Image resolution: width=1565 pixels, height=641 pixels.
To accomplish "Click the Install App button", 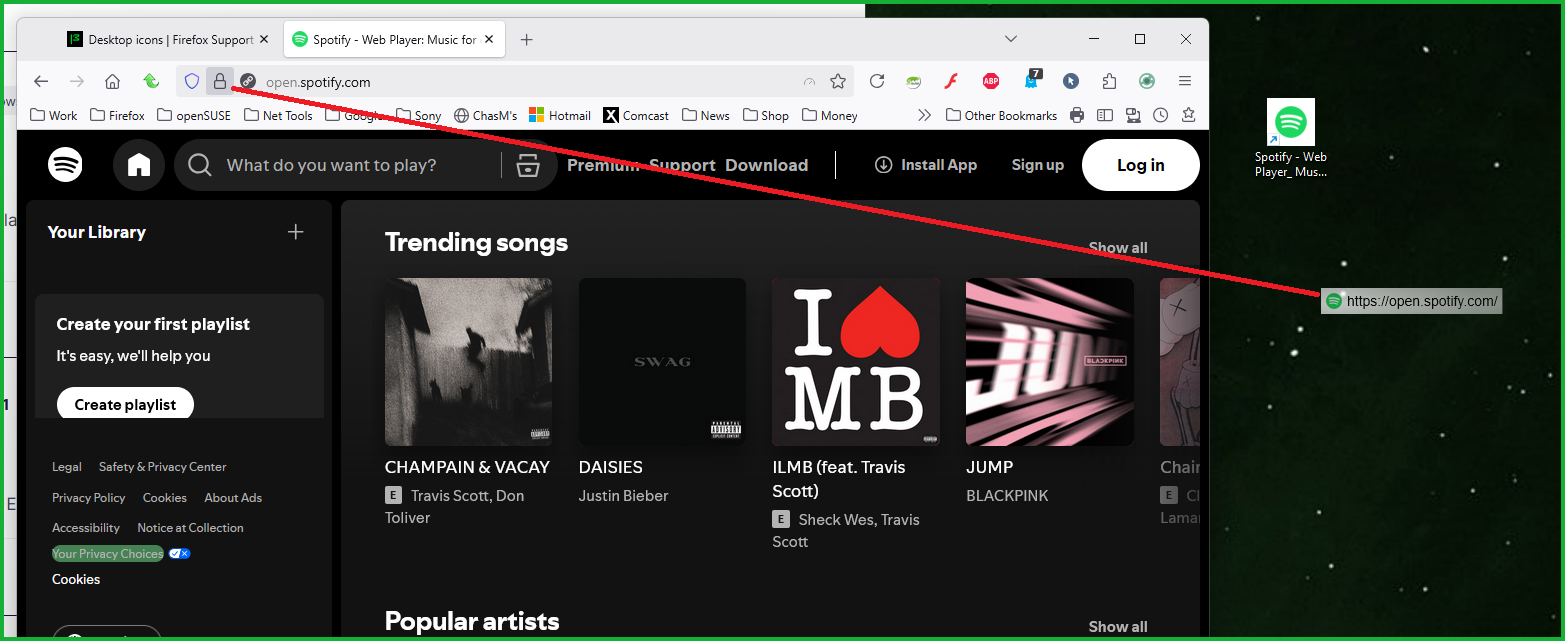I will pos(926,165).
